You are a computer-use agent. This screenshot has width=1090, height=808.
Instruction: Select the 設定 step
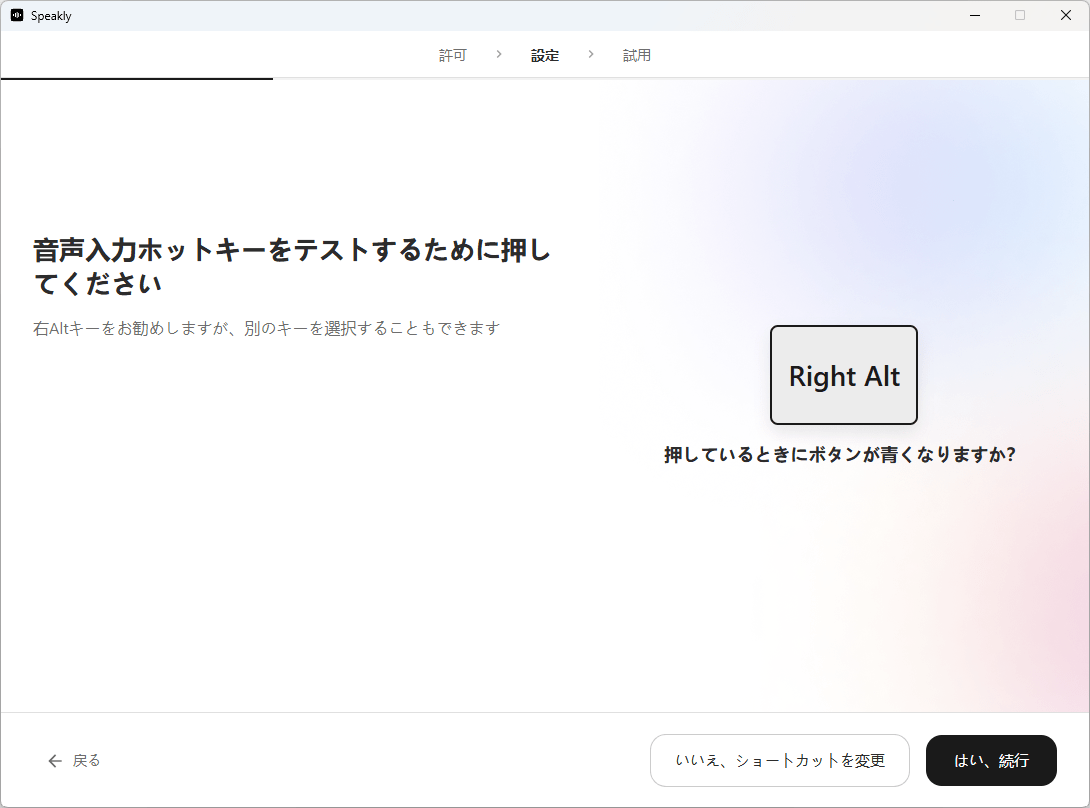(x=545, y=55)
